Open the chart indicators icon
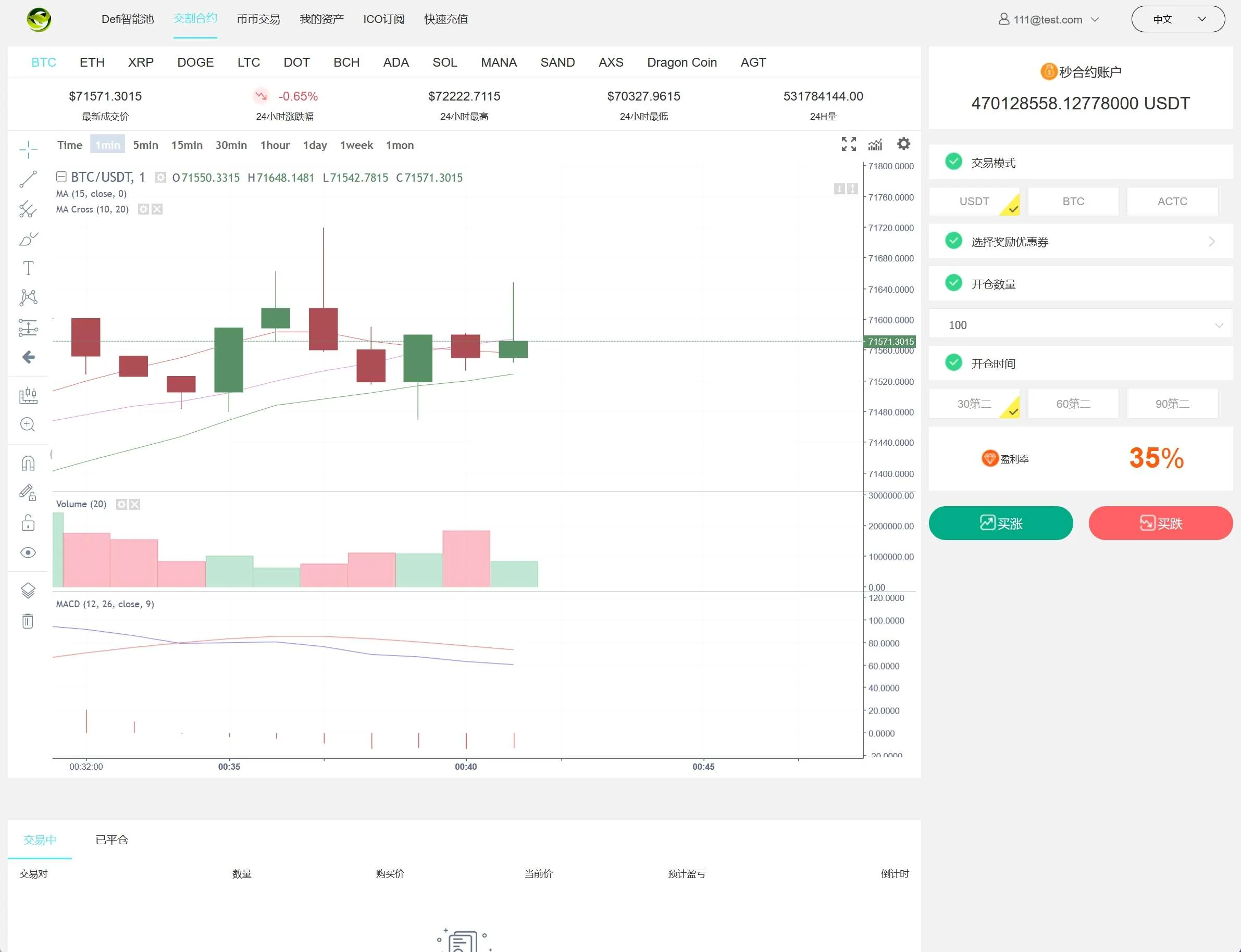This screenshot has height=952, width=1241. (875, 144)
